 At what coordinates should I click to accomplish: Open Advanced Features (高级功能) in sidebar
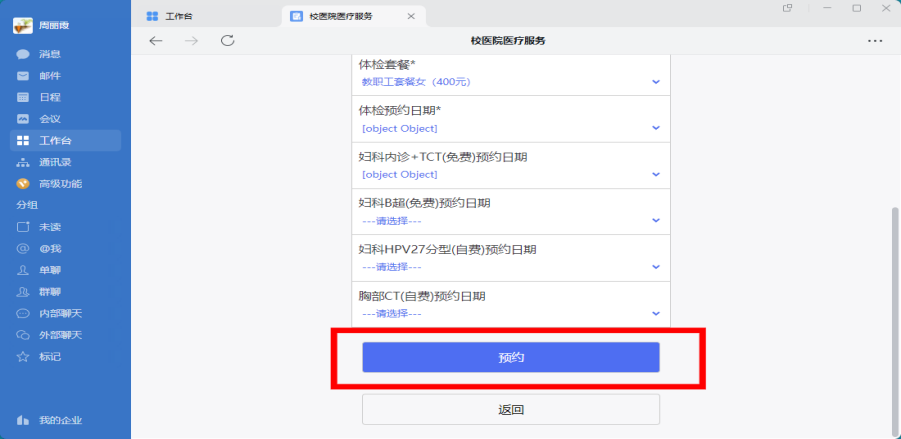(59, 184)
